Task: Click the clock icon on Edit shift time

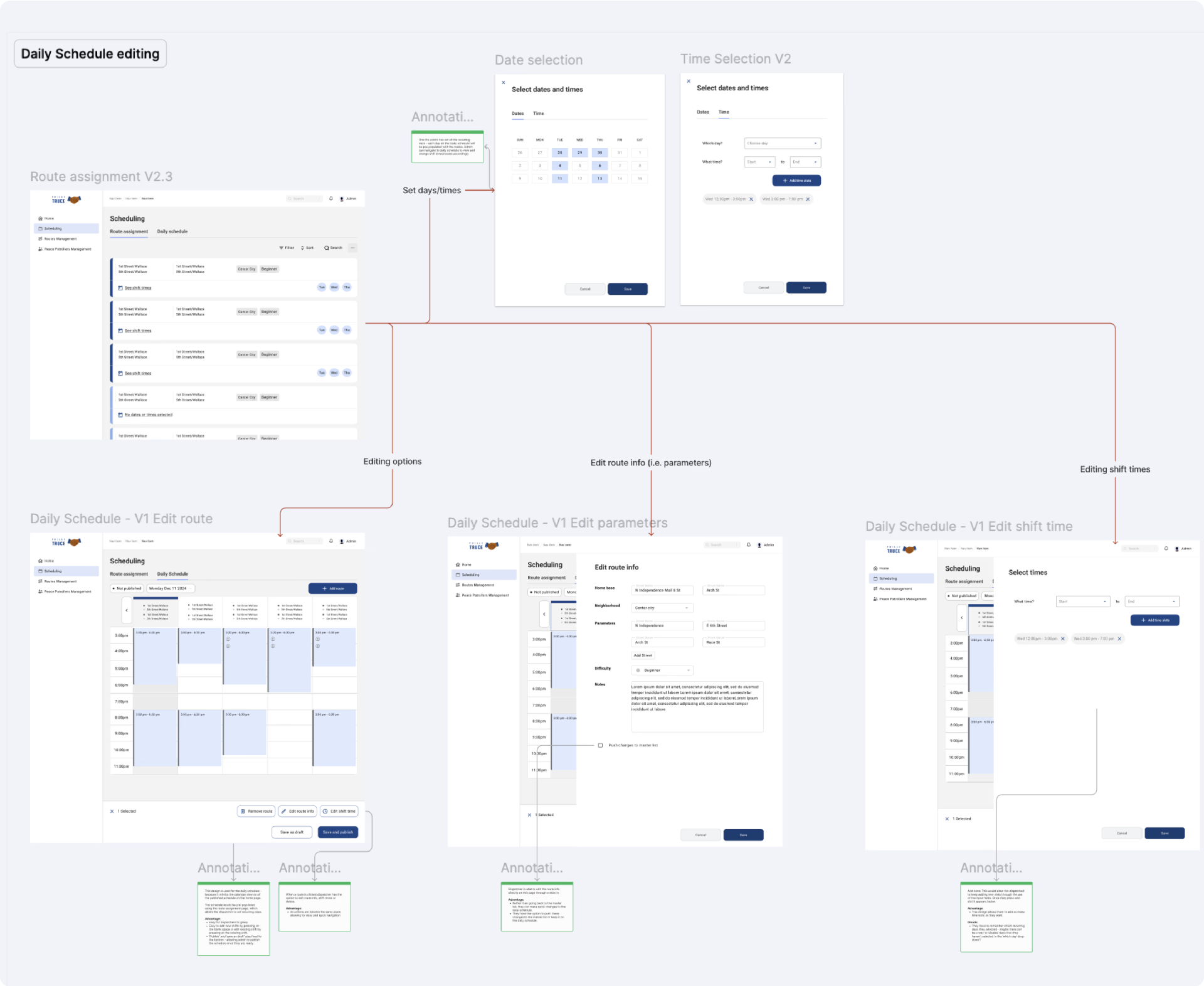Action: tap(324, 811)
